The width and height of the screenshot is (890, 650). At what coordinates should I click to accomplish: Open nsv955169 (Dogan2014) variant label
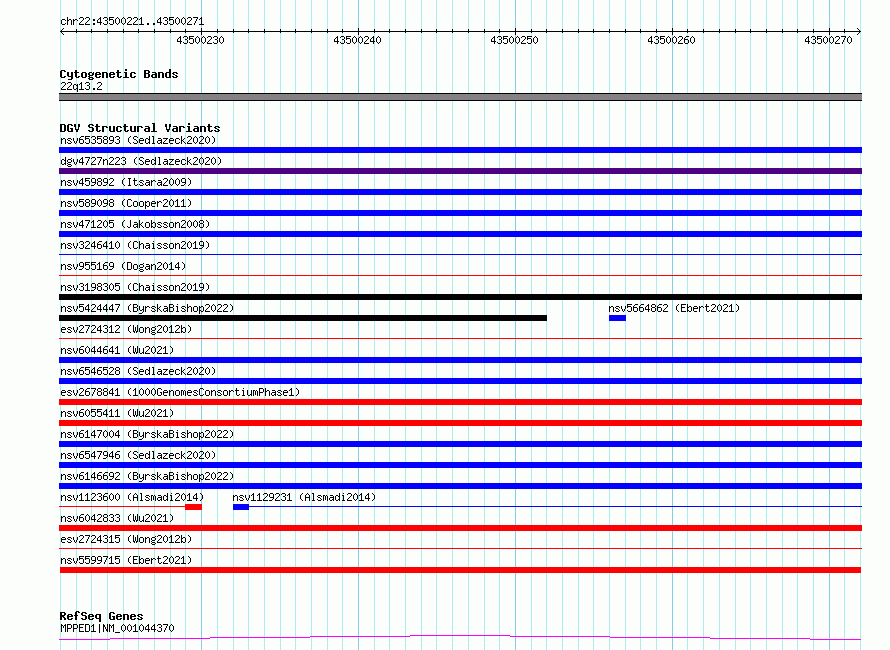tap(123, 266)
